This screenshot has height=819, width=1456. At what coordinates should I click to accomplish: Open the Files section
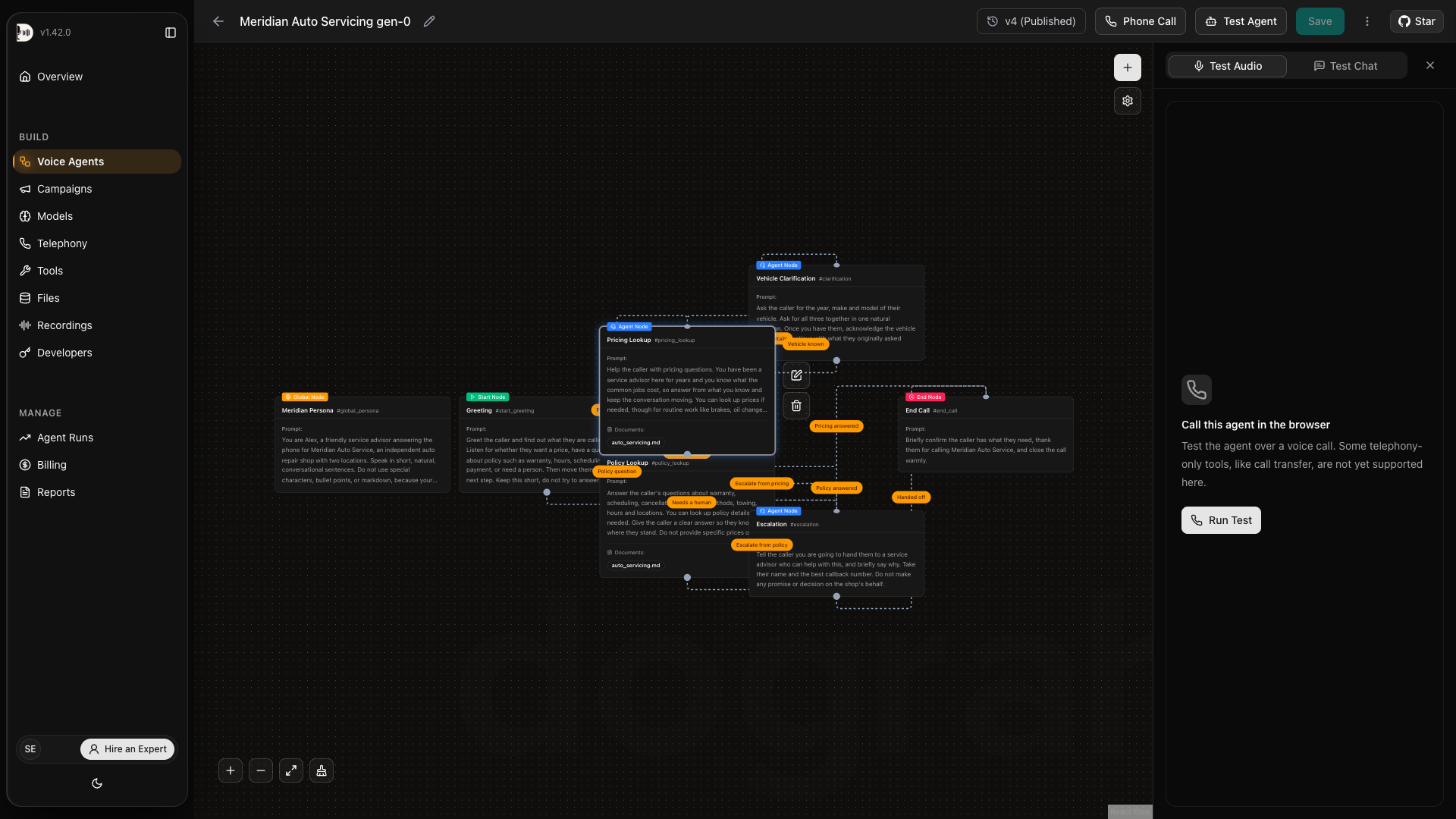(x=97, y=298)
